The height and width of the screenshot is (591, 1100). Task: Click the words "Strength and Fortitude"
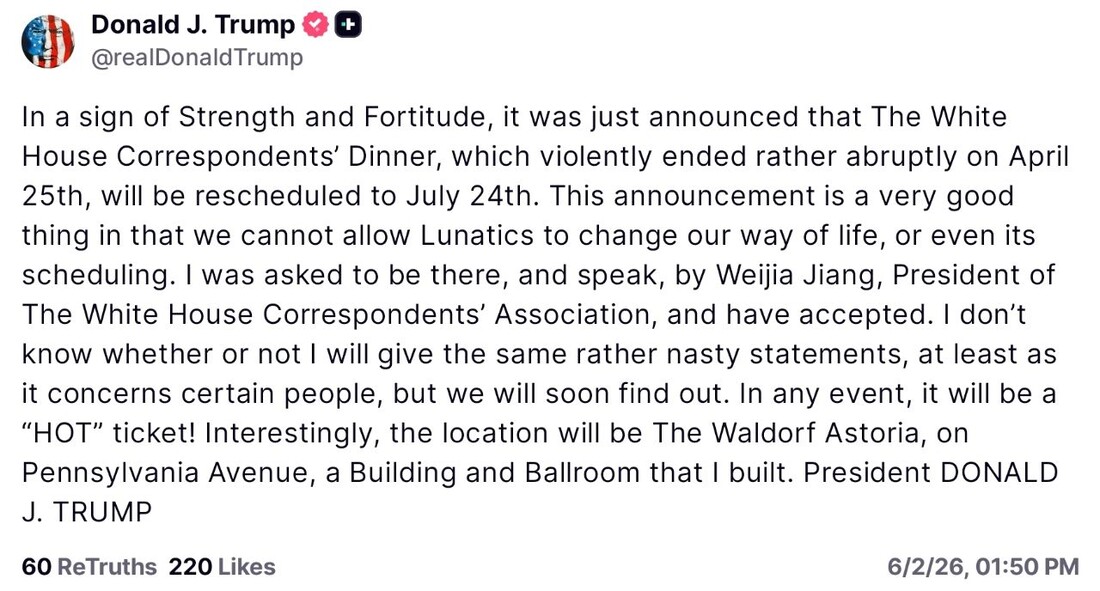click(331, 117)
